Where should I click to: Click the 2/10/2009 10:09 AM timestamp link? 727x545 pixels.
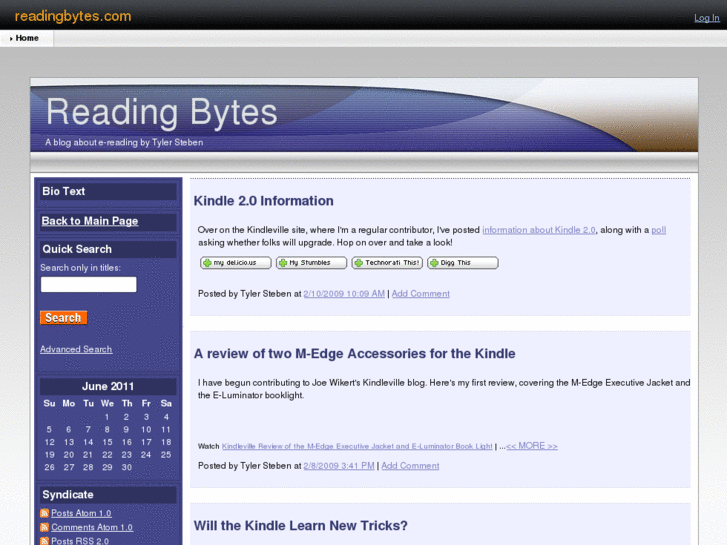(x=344, y=294)
